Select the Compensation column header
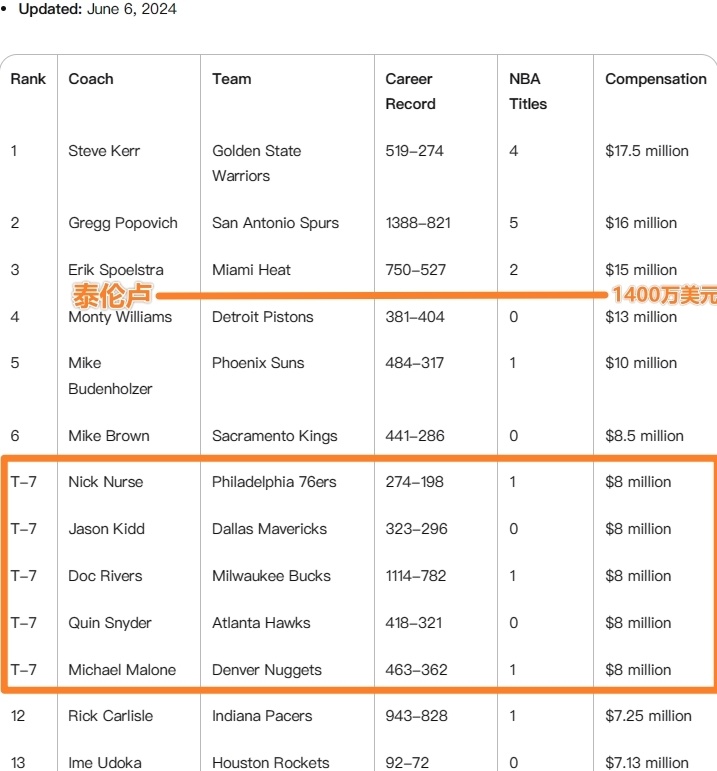The height and width of the screenshot is (771, 717). 655,79
